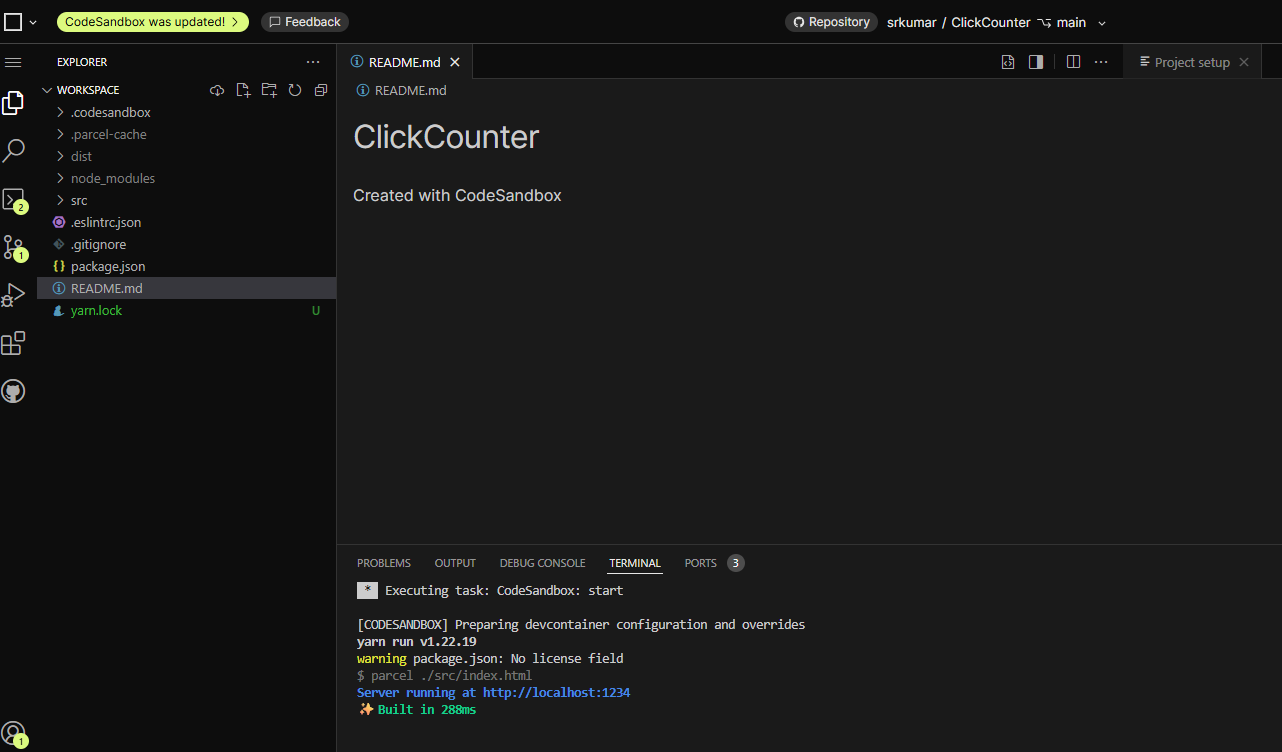Open Run and Debug view

click(14, 295)
